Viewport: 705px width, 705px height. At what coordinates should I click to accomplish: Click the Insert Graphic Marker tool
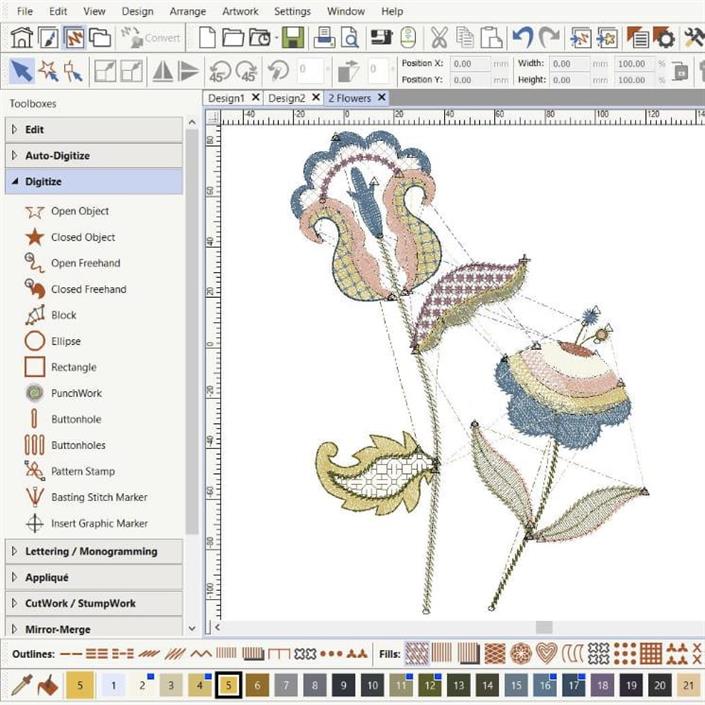98,523
